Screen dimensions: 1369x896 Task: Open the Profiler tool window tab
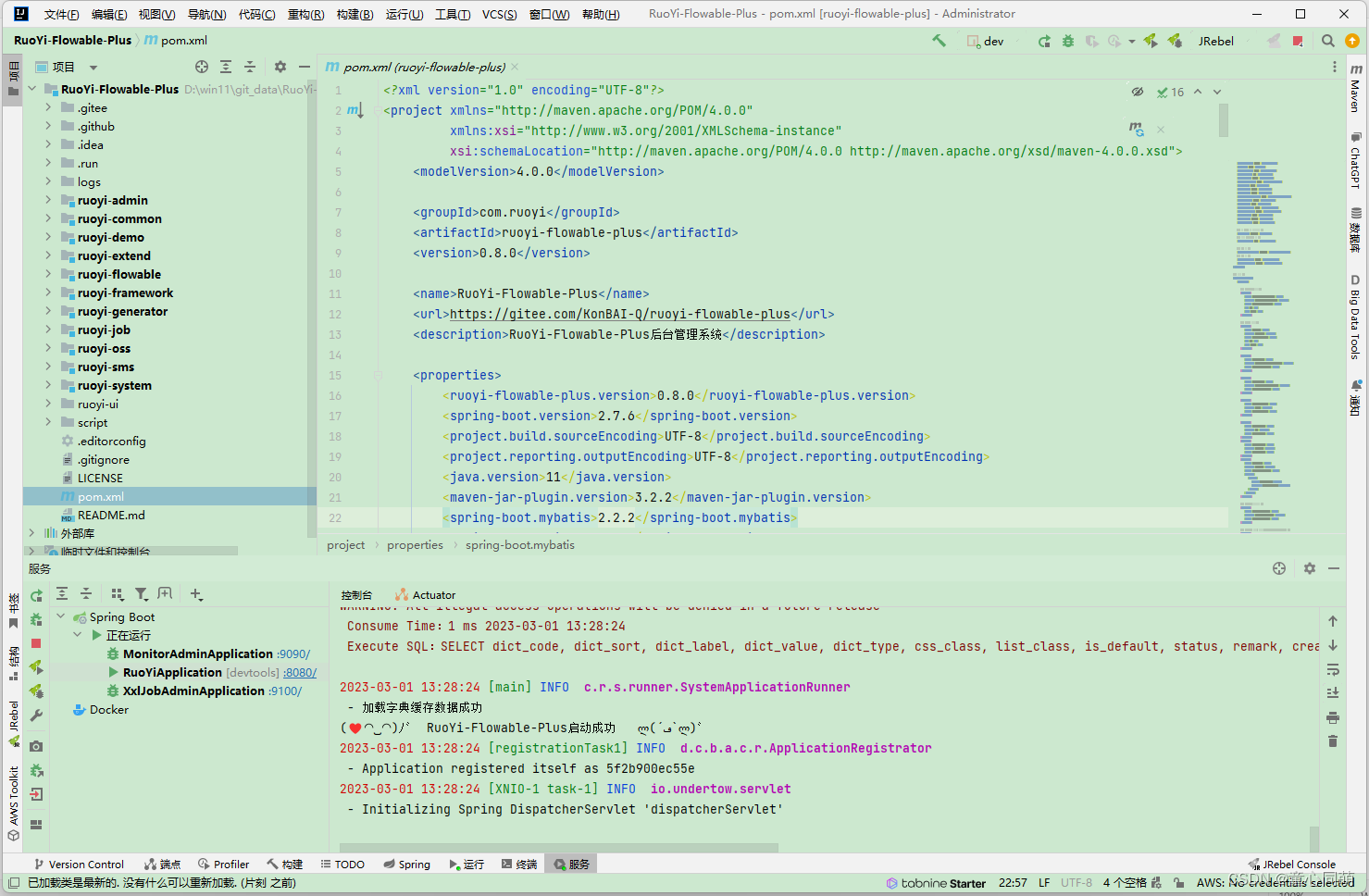point(222,864)
